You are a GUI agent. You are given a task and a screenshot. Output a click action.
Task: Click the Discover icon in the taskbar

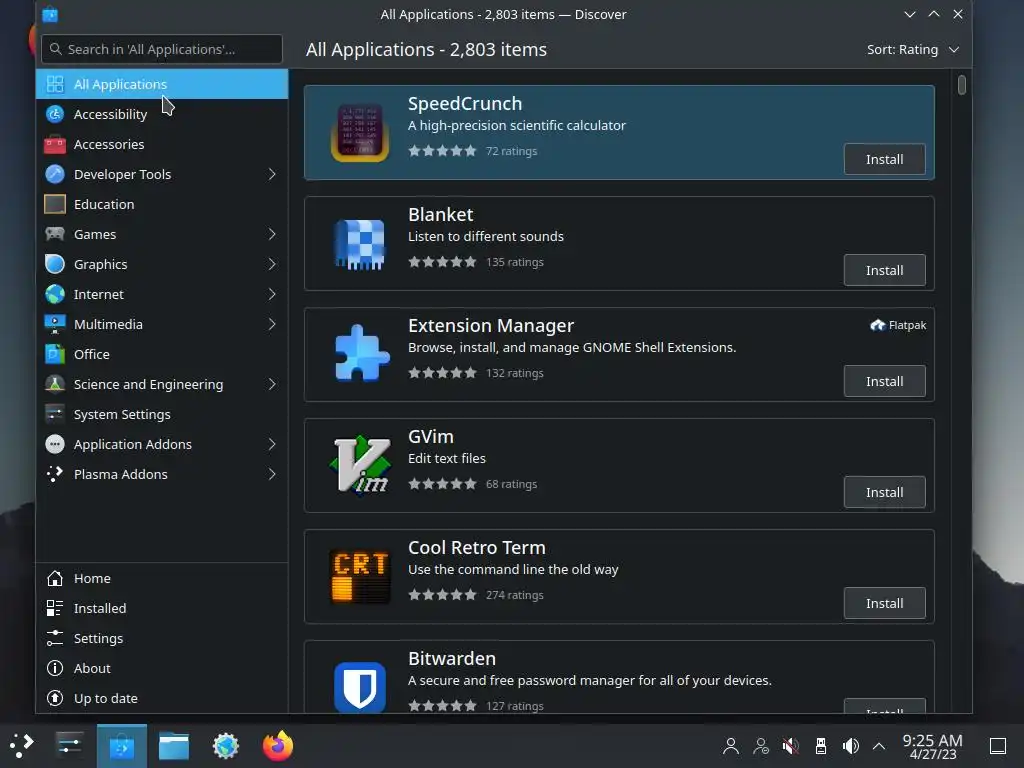(122, 746)
